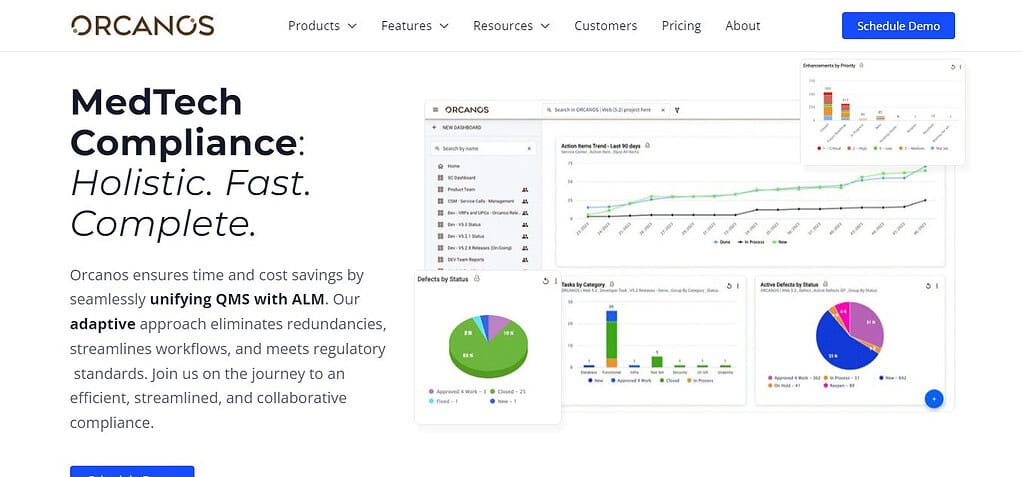Clear the 'Search by name' field with its X
The width and height of the screenshot is (1023, 477).
pos(529,149)
